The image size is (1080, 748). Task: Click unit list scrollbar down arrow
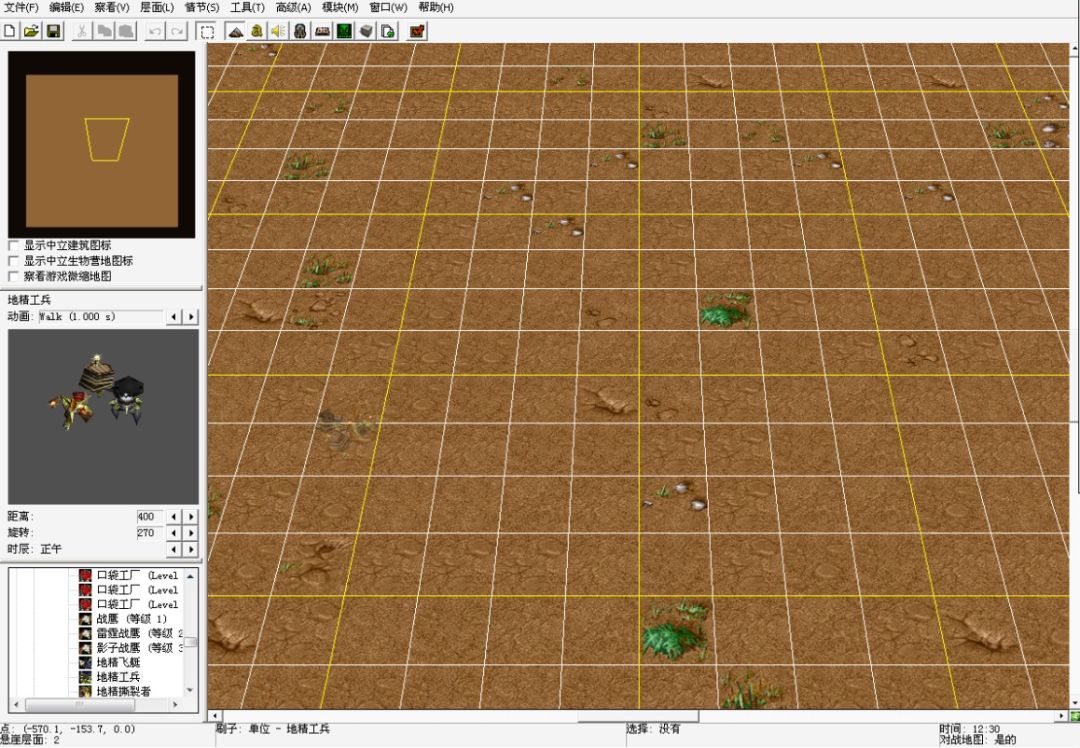tap(190, 691)
